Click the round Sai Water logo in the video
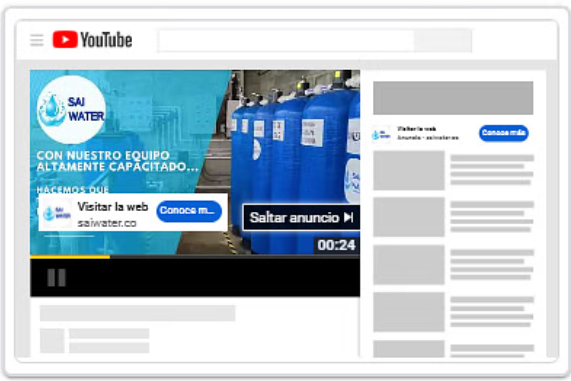571x381 pixels. 71,109
